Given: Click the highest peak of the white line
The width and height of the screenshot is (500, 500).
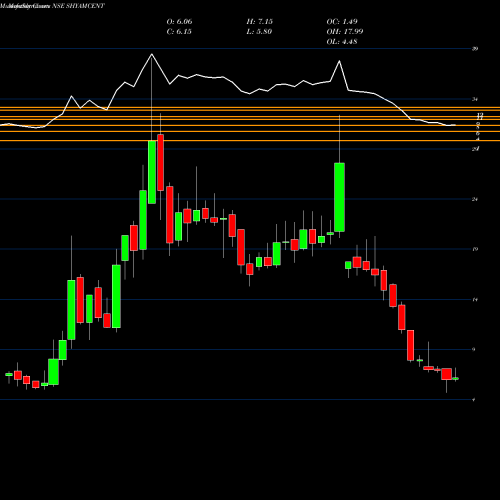Looking at the screenshot, I should pyautogui.click(x=152, y=54).
